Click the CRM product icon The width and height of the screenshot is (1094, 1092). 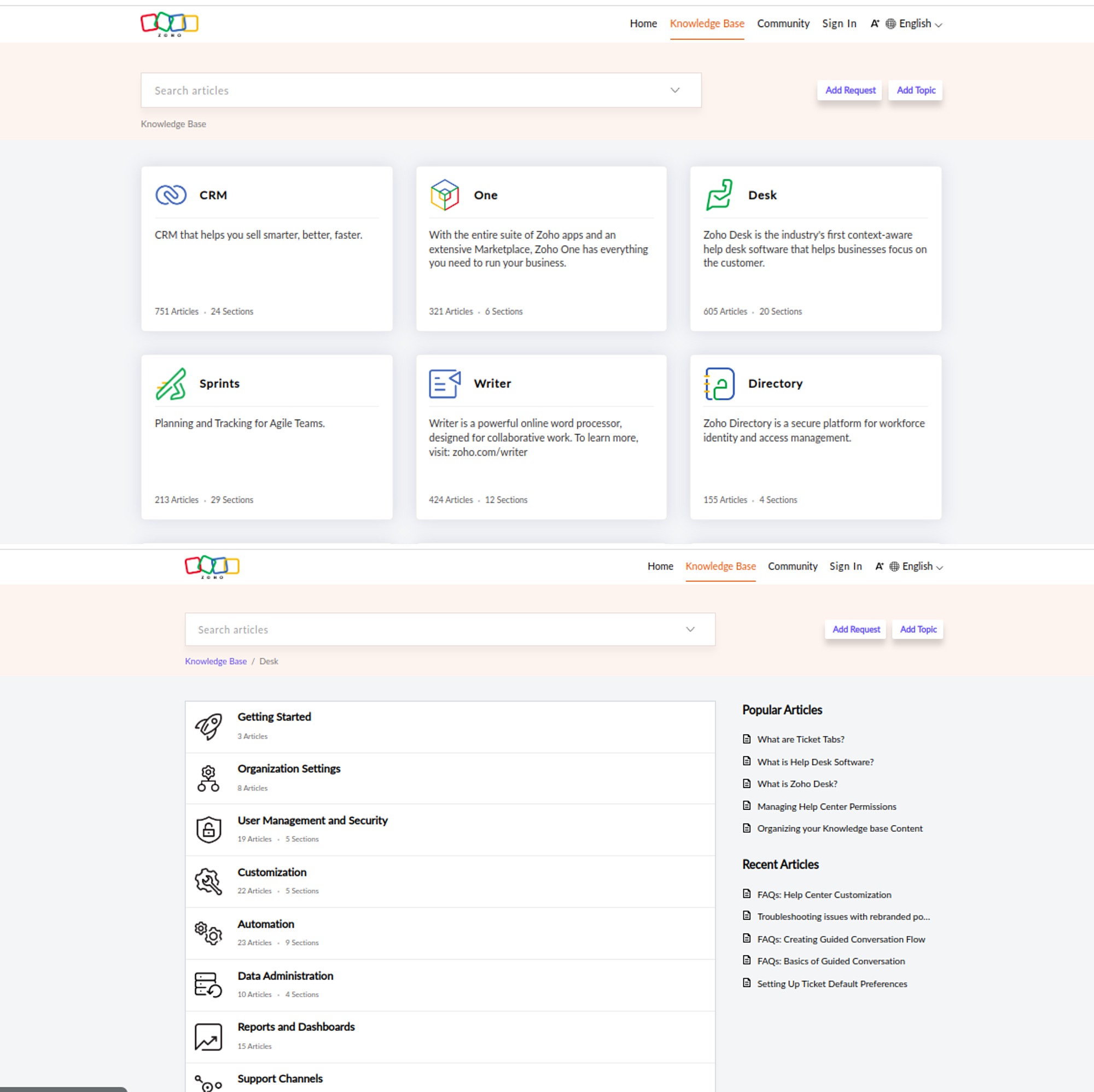[170, 194]
